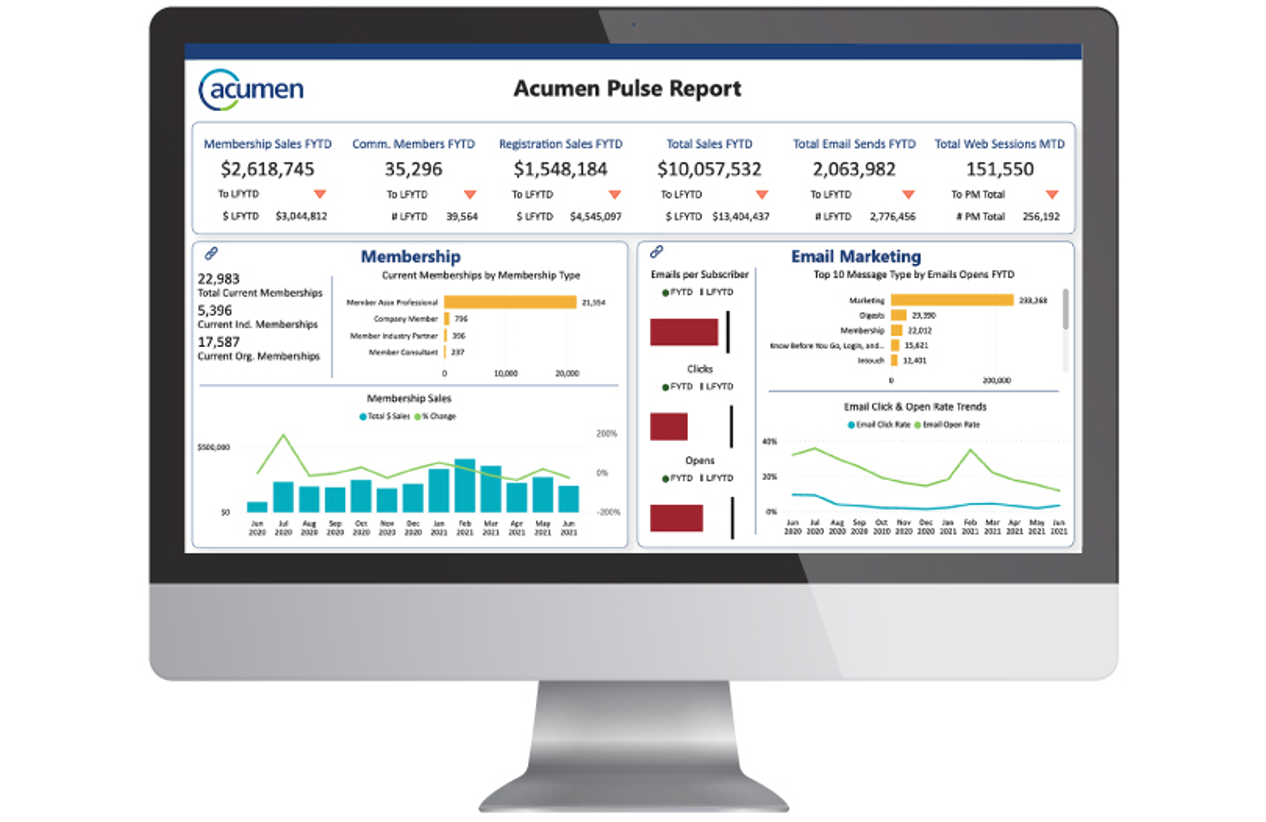Viewport: 1266px width, 822px height.
Task: Click the $ LFYTD value $3,044,812
Action: 300,216
